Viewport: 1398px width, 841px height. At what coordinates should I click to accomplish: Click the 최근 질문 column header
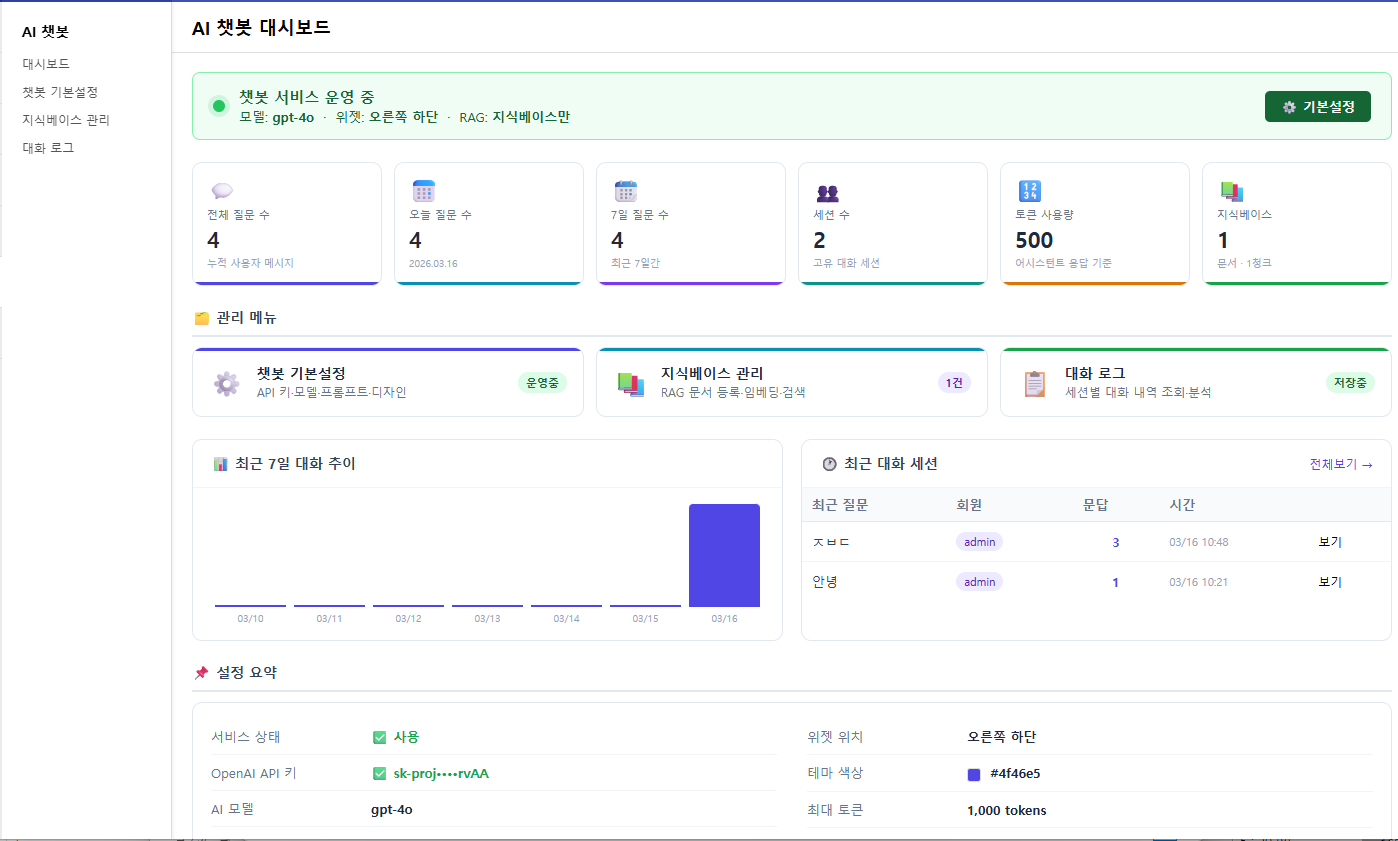[840, 505]
